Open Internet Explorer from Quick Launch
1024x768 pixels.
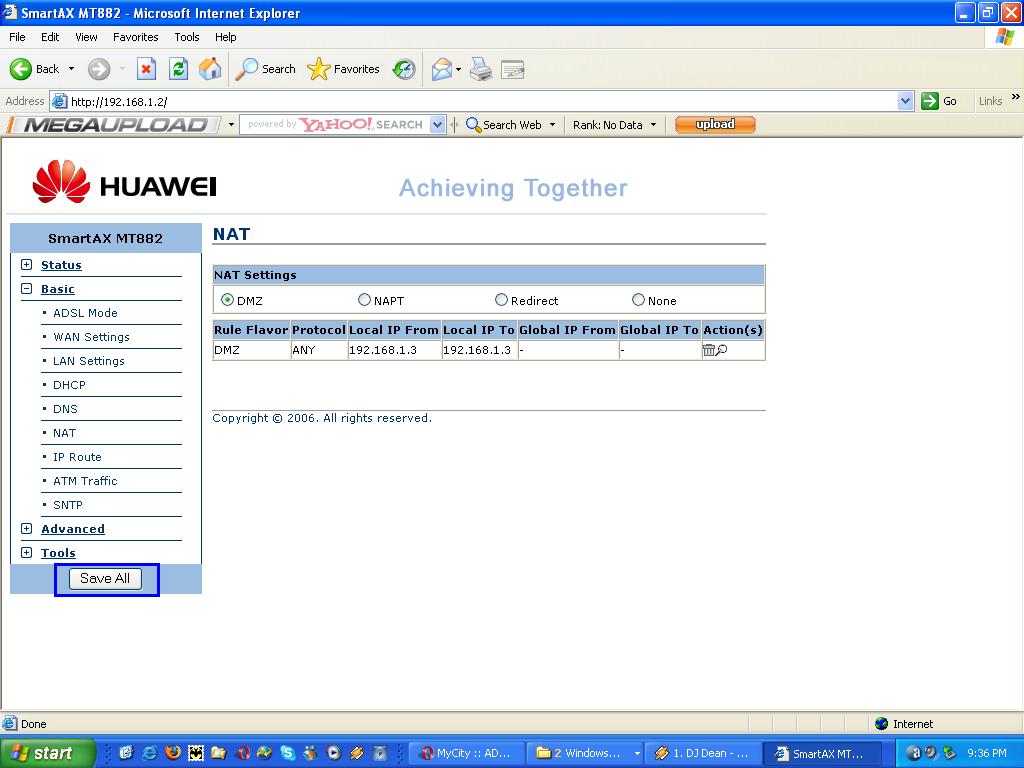pos(149,753)
